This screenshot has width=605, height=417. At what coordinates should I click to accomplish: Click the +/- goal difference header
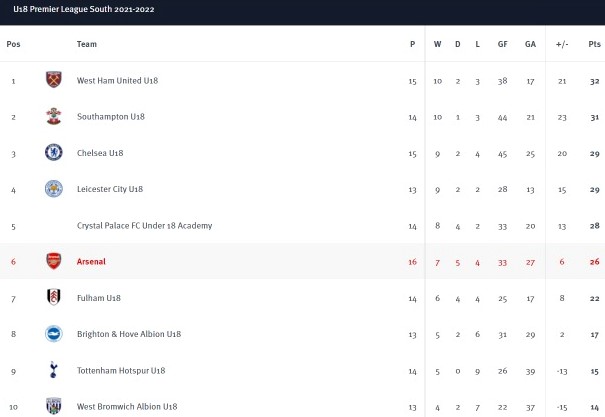[562, 44]
